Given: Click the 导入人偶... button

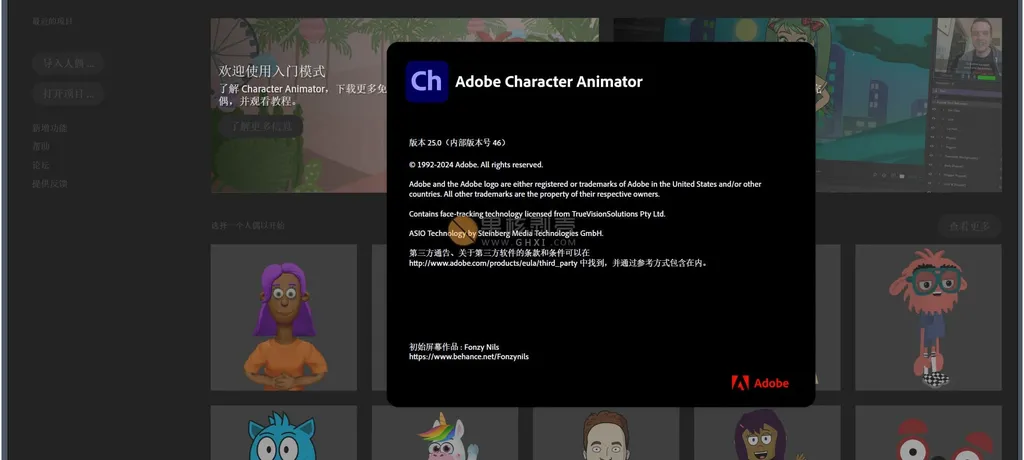Looking at the screenshot, I should [68, 63].
